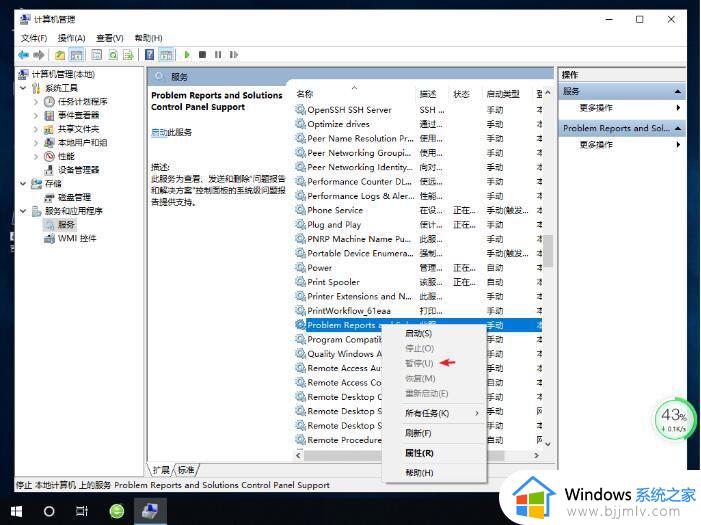The image size is (701, 525).
Task: Click the Back arrow toolbar icon
Action: click(x=23, y=55)
